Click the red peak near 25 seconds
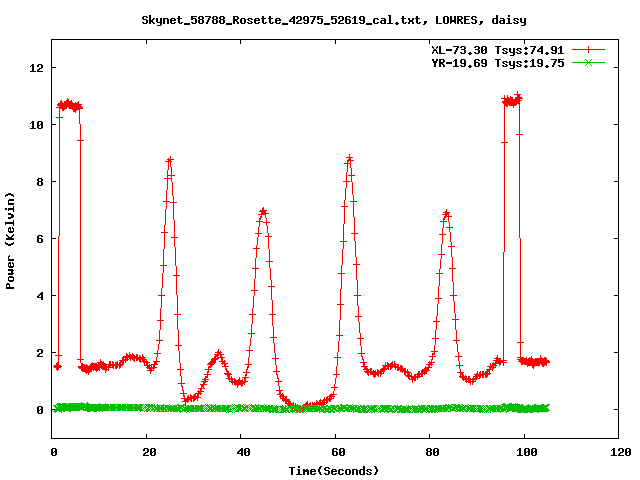Screen dimensions: 640x480 click(170, 160)
